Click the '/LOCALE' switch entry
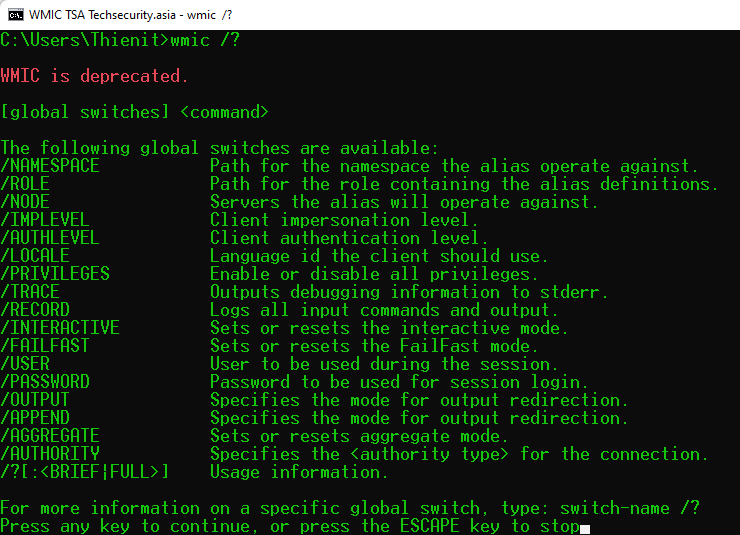The width and height of the screenshot is (740, 535). [x=35, y=256]
